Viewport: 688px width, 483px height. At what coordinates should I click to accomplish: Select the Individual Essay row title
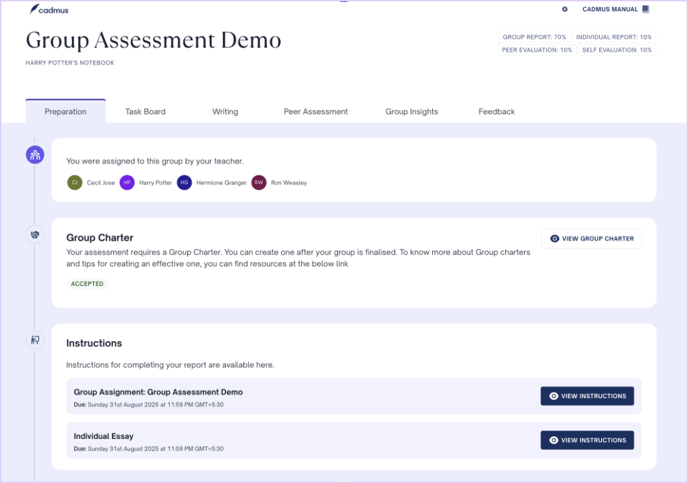pos(104,436)
